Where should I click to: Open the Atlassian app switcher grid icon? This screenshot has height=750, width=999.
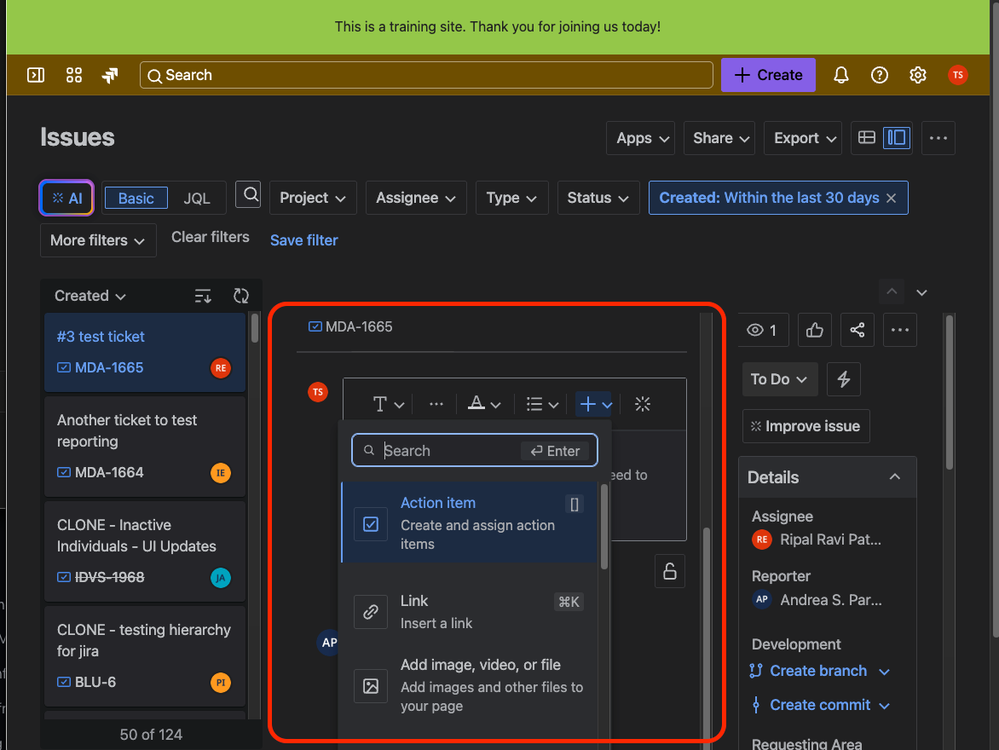click(x=73, y=74)
